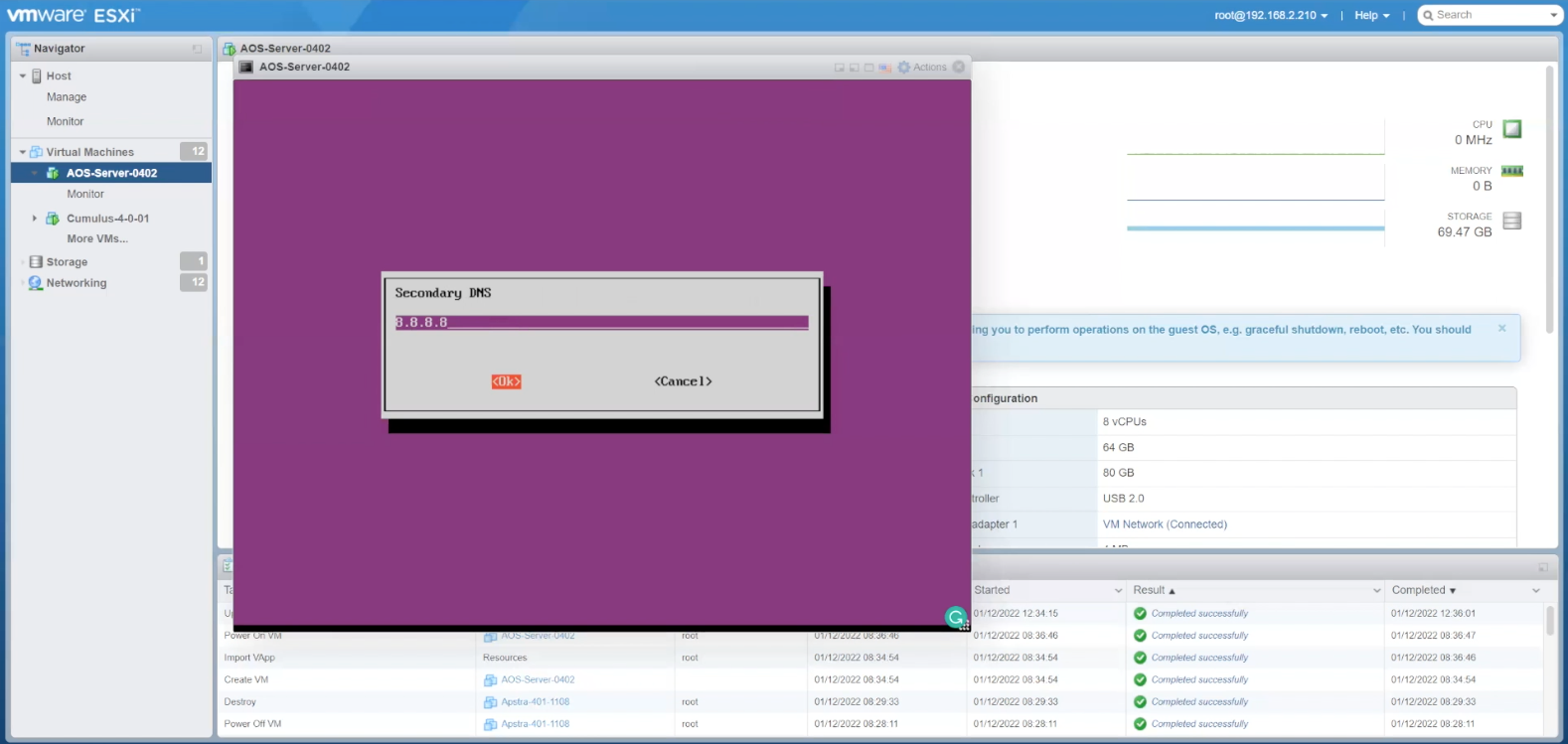Click the AOS-Server-0402 icon in Create VM row
The width and height of the screenshot is (1568, 744).
pyautogui.click(x=490, y=680)
